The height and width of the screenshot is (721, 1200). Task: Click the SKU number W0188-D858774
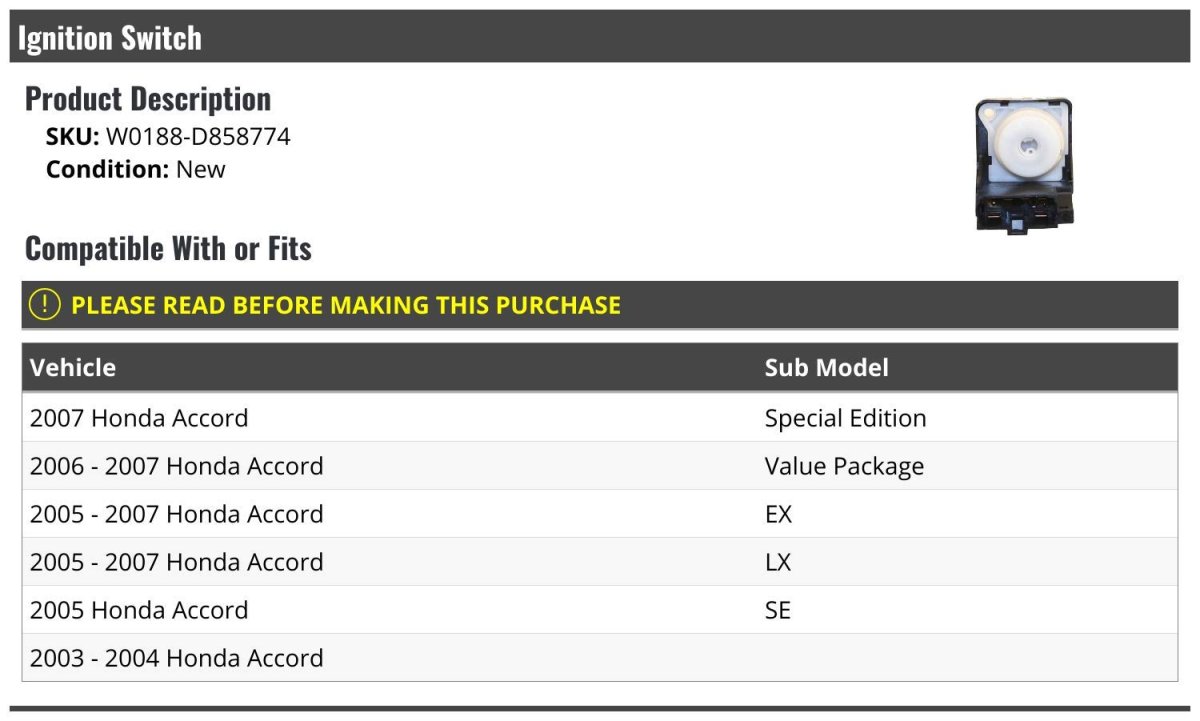[198, 137]
